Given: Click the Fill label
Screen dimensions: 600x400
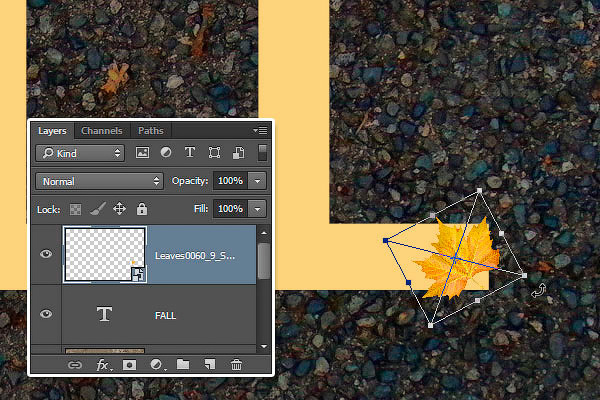Looking at the screenshot, I should (201, 209).
